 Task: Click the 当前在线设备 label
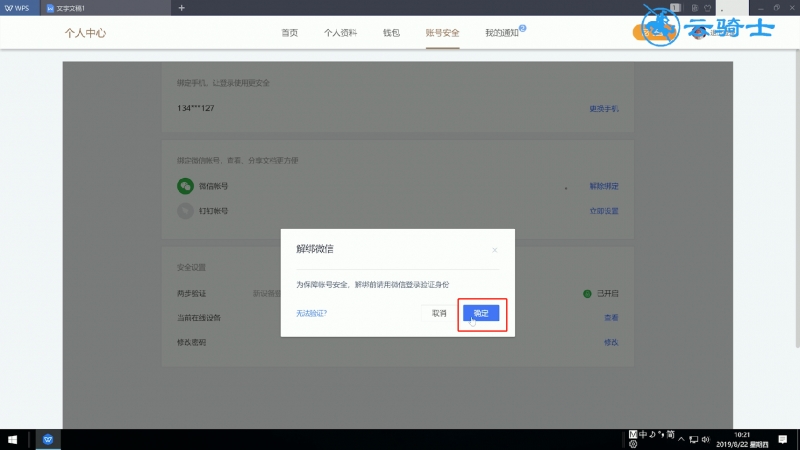coord(198,318)
